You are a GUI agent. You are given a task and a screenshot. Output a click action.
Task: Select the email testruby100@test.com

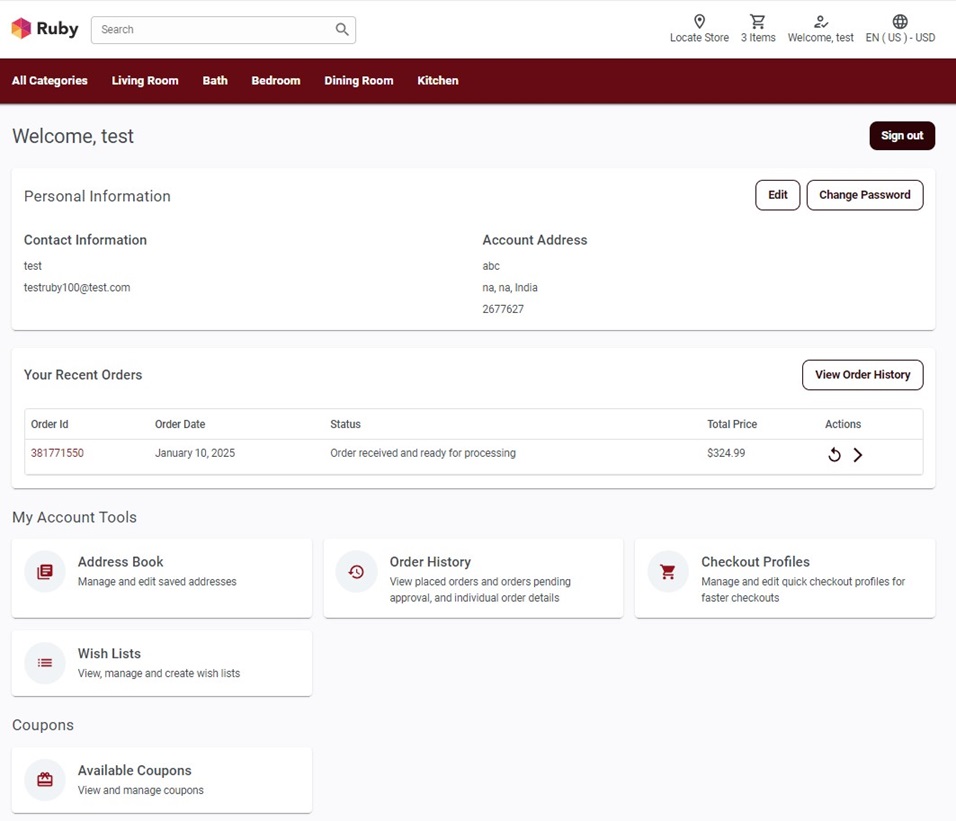[x=77, y=288]
